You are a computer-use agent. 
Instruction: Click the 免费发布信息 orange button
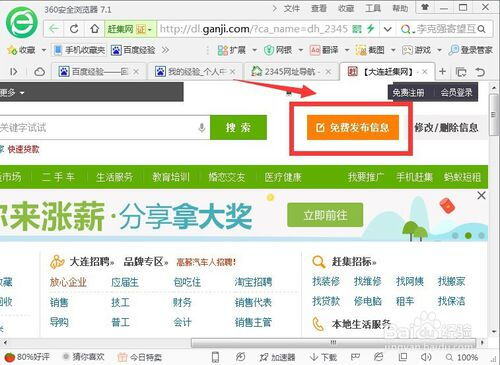pos(353,127)
